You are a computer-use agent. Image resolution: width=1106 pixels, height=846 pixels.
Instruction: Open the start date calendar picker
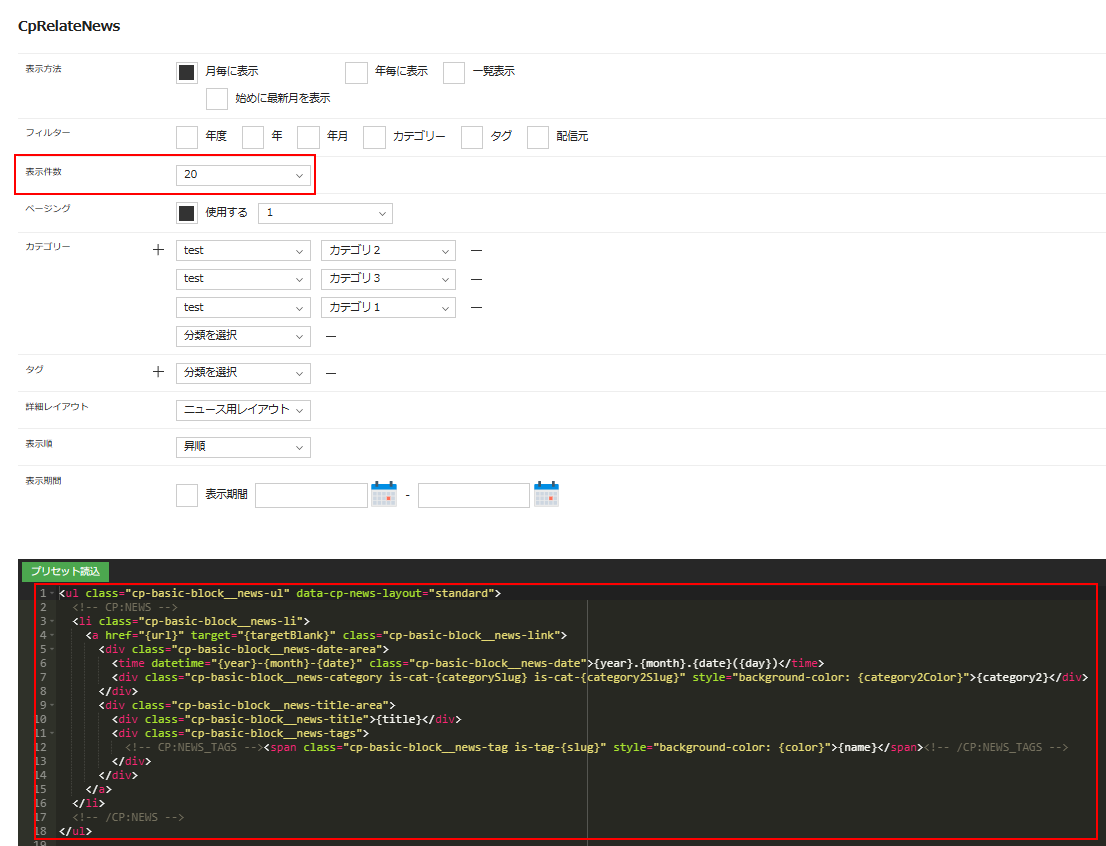384,494
